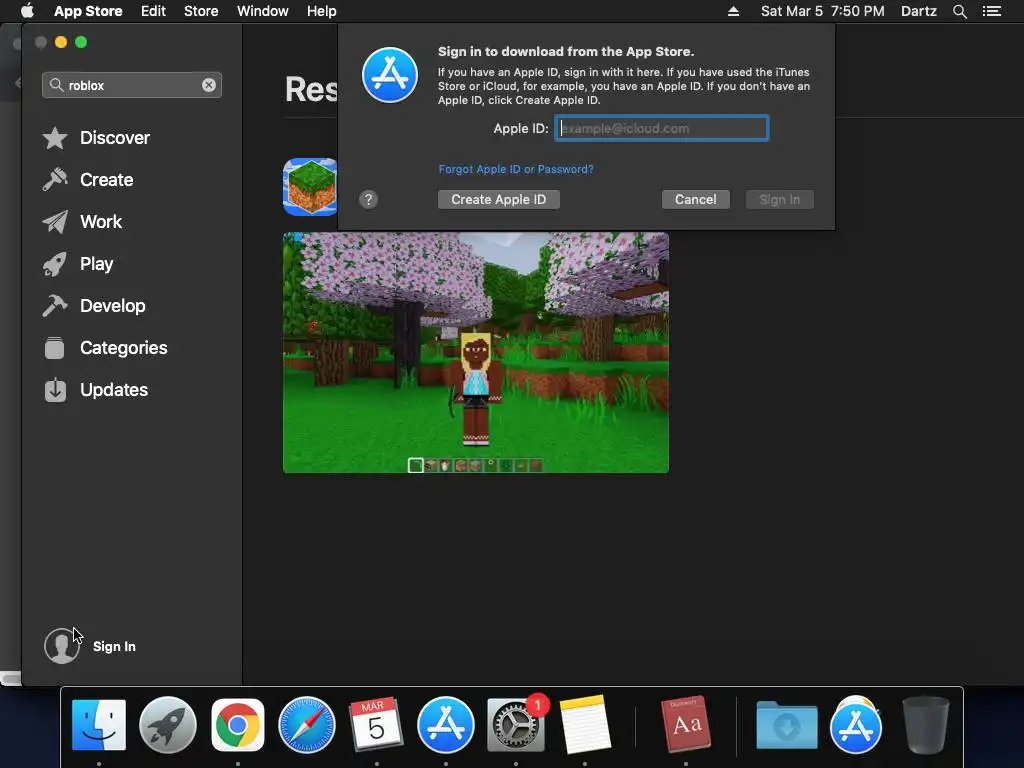Open Calendar from the Dock
1024x768 pixels.
(x=376, y=725)
